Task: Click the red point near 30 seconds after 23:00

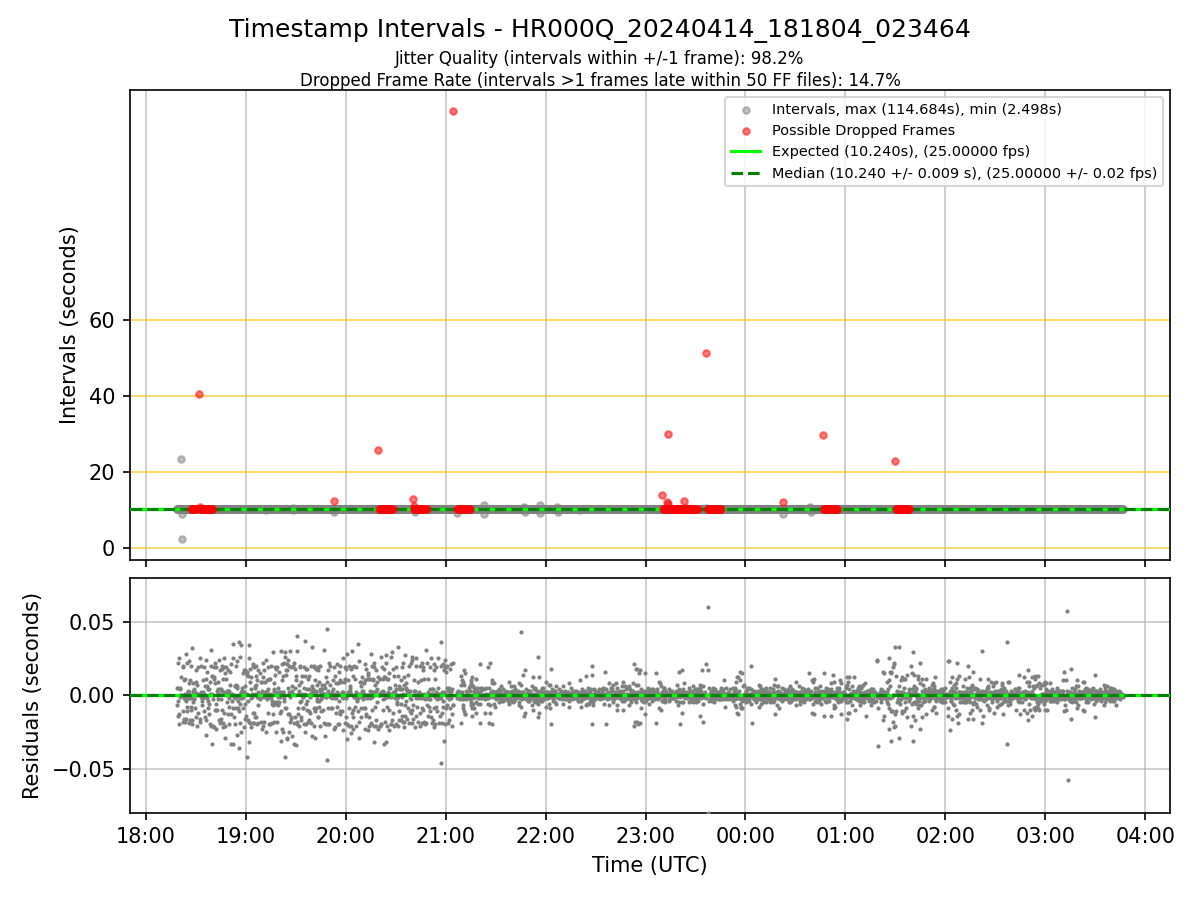Action: [x=668, y=434]
